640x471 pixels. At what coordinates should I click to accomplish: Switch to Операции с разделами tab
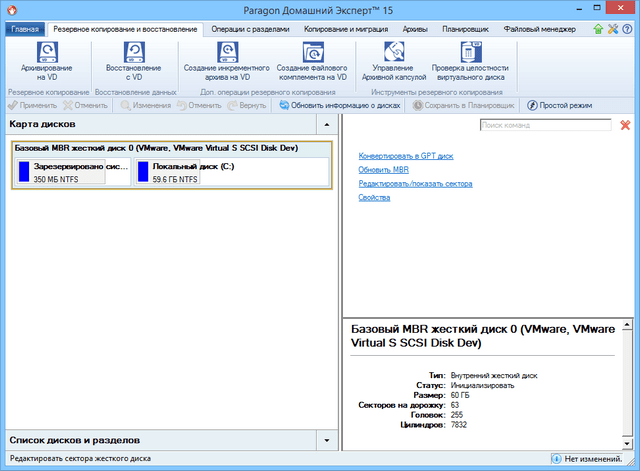(254, 30)
